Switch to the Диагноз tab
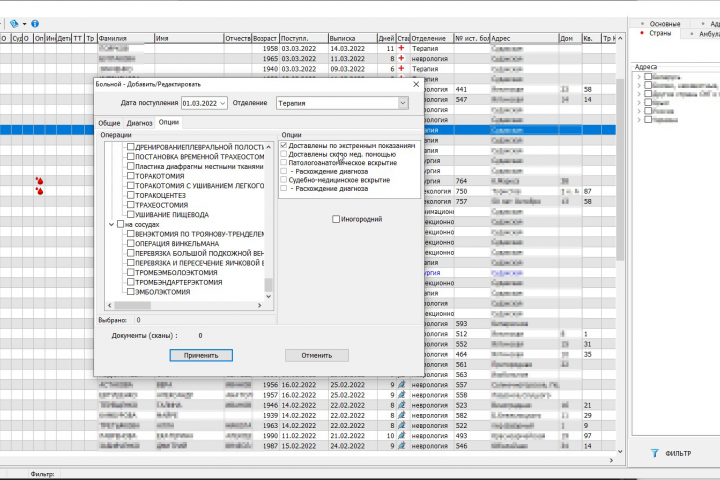720x480 pixels. click(x=139, y=123)
